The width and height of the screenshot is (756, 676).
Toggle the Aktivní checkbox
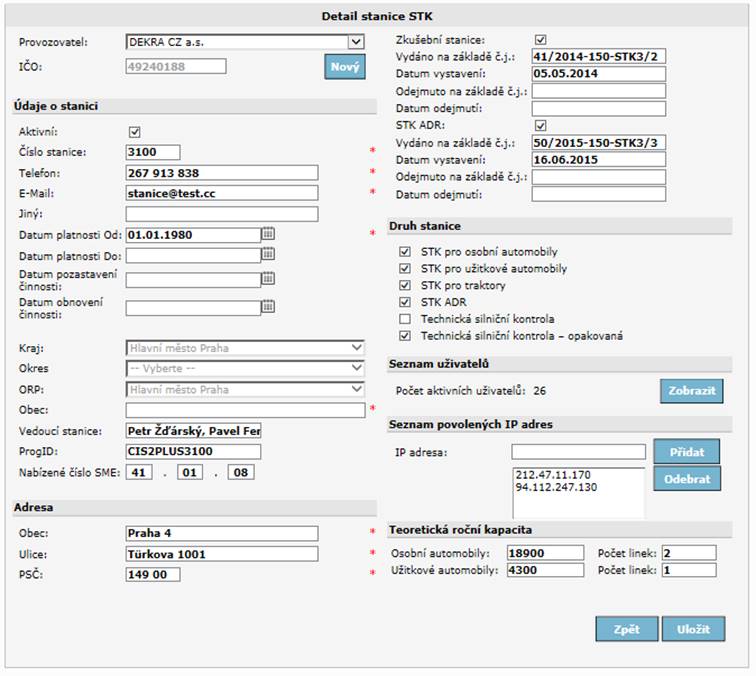click(135, 132)
